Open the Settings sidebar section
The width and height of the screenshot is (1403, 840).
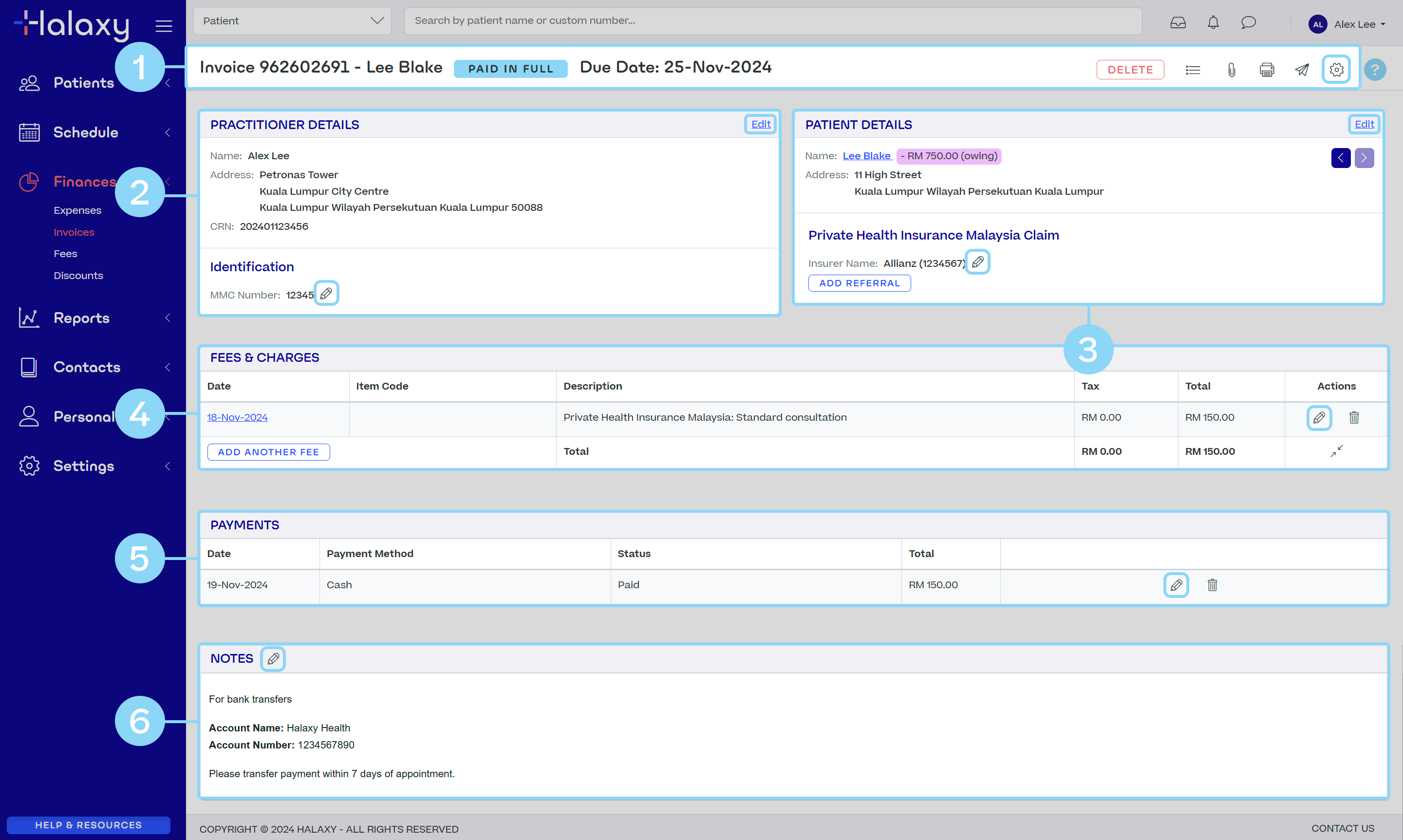pyautogui.click(x=84, y=466)
